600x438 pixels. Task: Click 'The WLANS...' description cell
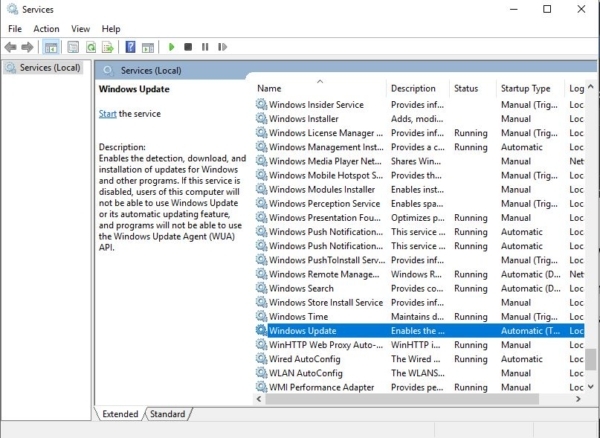417,373
